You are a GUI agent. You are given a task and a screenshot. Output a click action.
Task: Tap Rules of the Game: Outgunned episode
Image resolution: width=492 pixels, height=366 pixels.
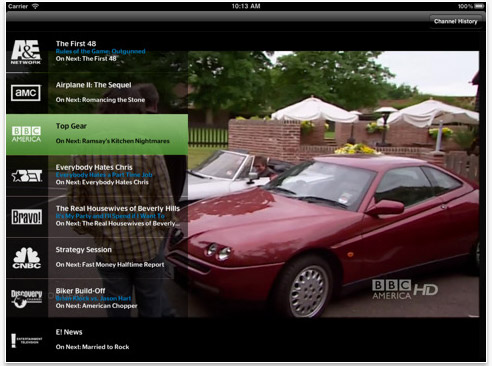point(100,51)
